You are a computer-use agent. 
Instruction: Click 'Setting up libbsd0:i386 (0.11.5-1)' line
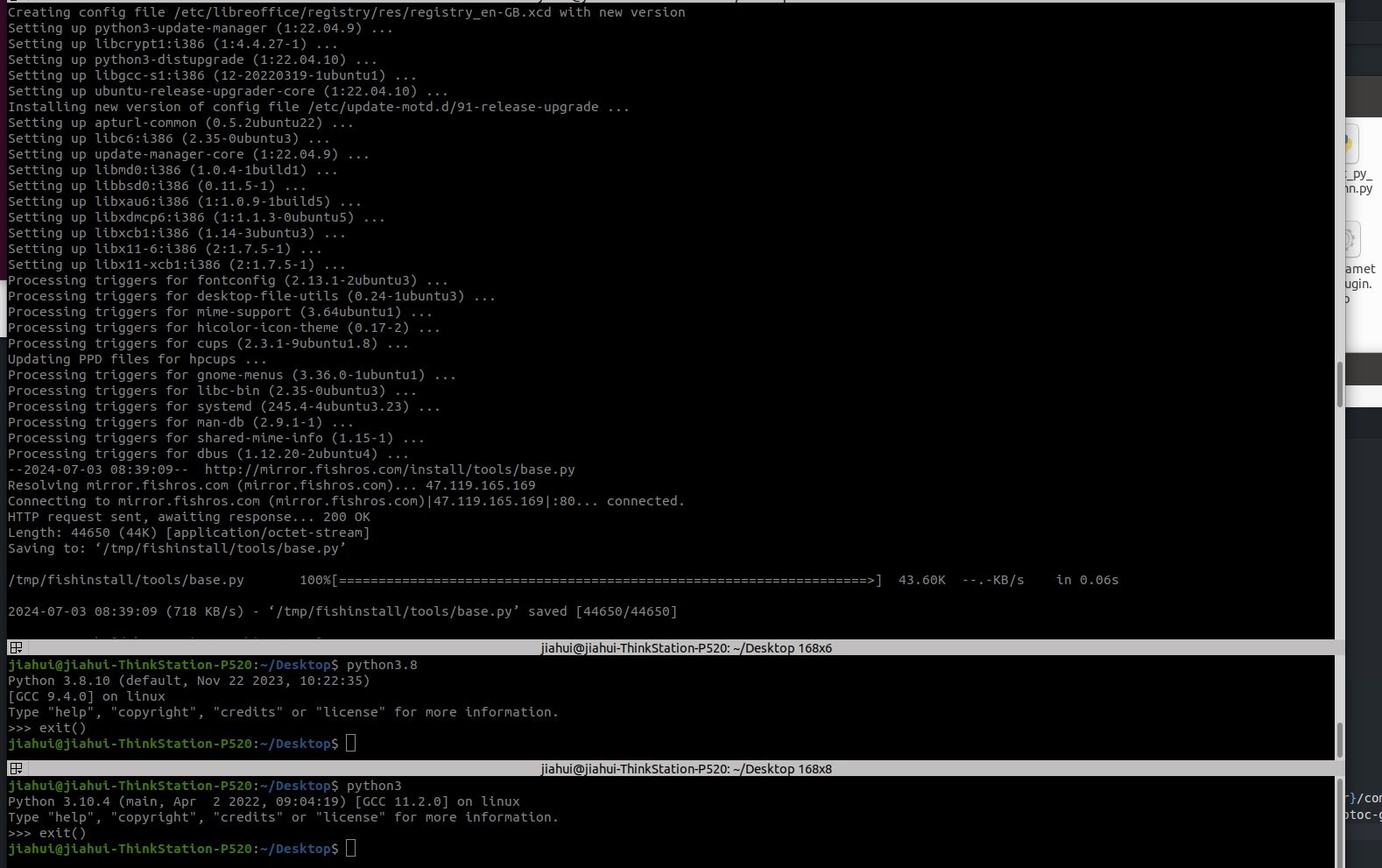[x=157, y=186]
